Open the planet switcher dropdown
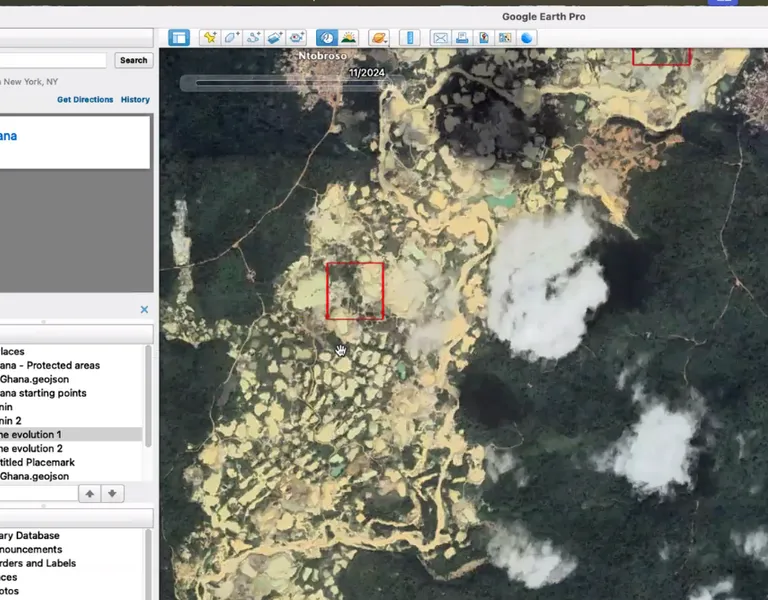Screen dimensions: 768x600 click(380, 38)
